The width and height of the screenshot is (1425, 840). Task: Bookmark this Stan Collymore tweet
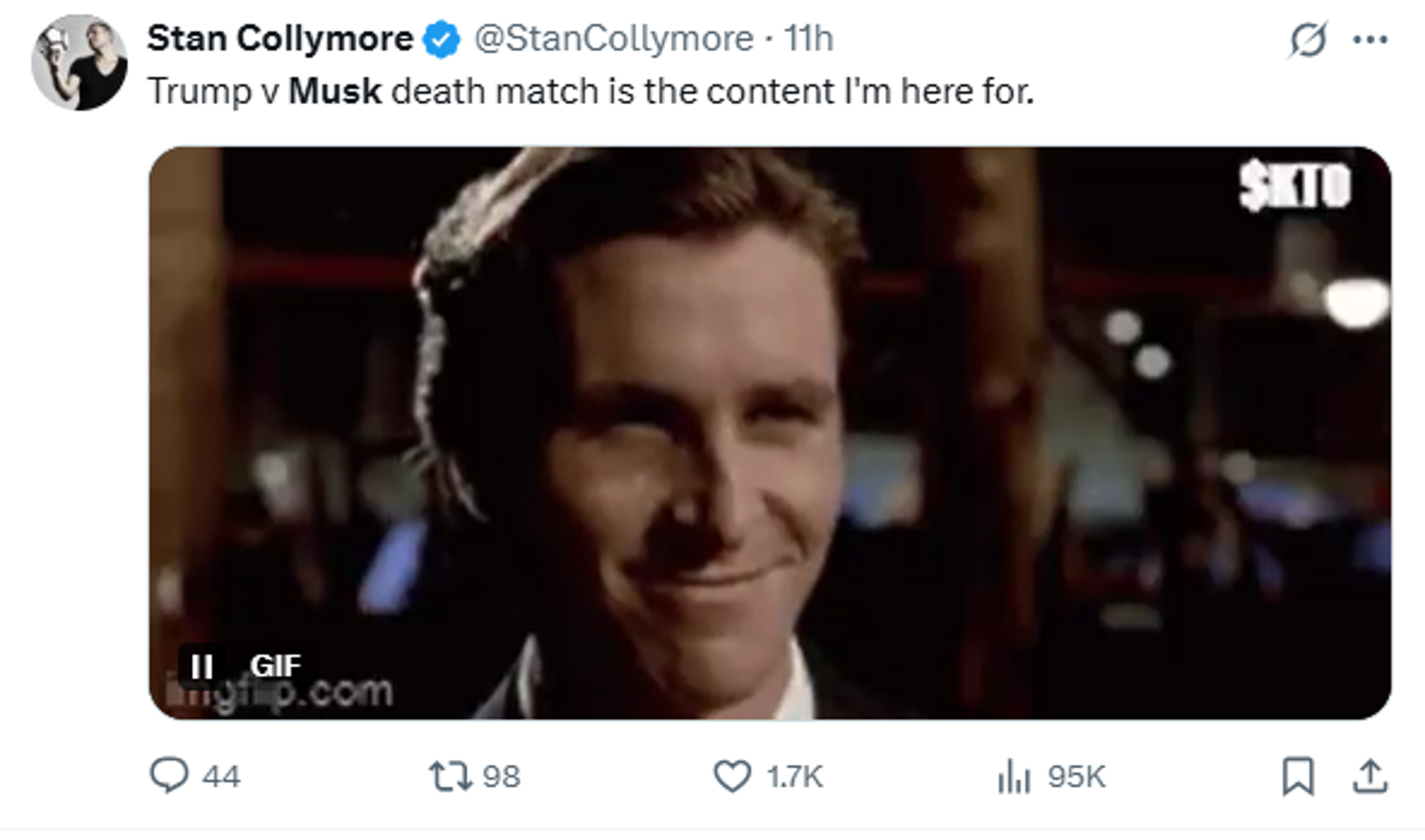pos(1297,775)
